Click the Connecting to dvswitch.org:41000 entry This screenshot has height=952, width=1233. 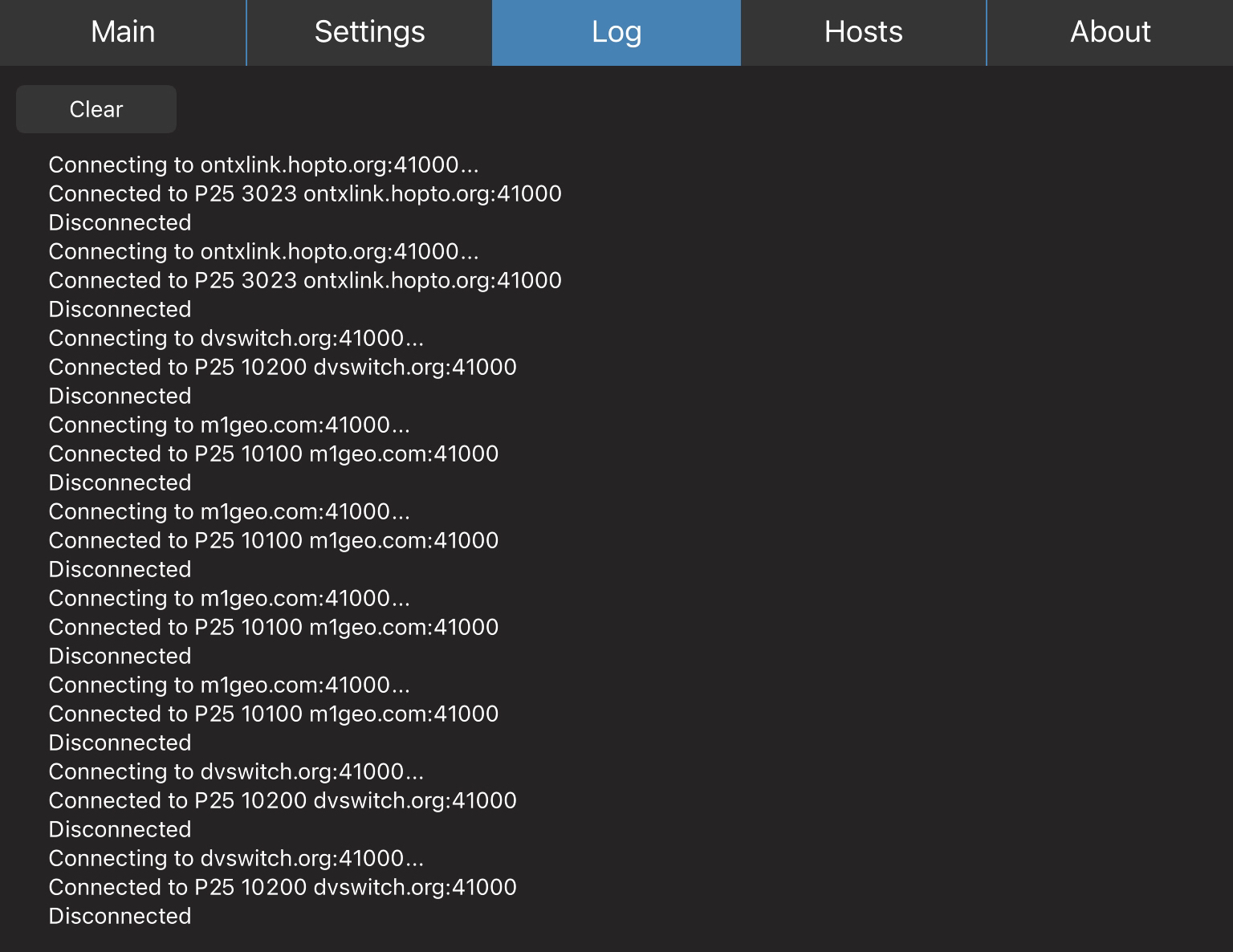coord(237,338)
